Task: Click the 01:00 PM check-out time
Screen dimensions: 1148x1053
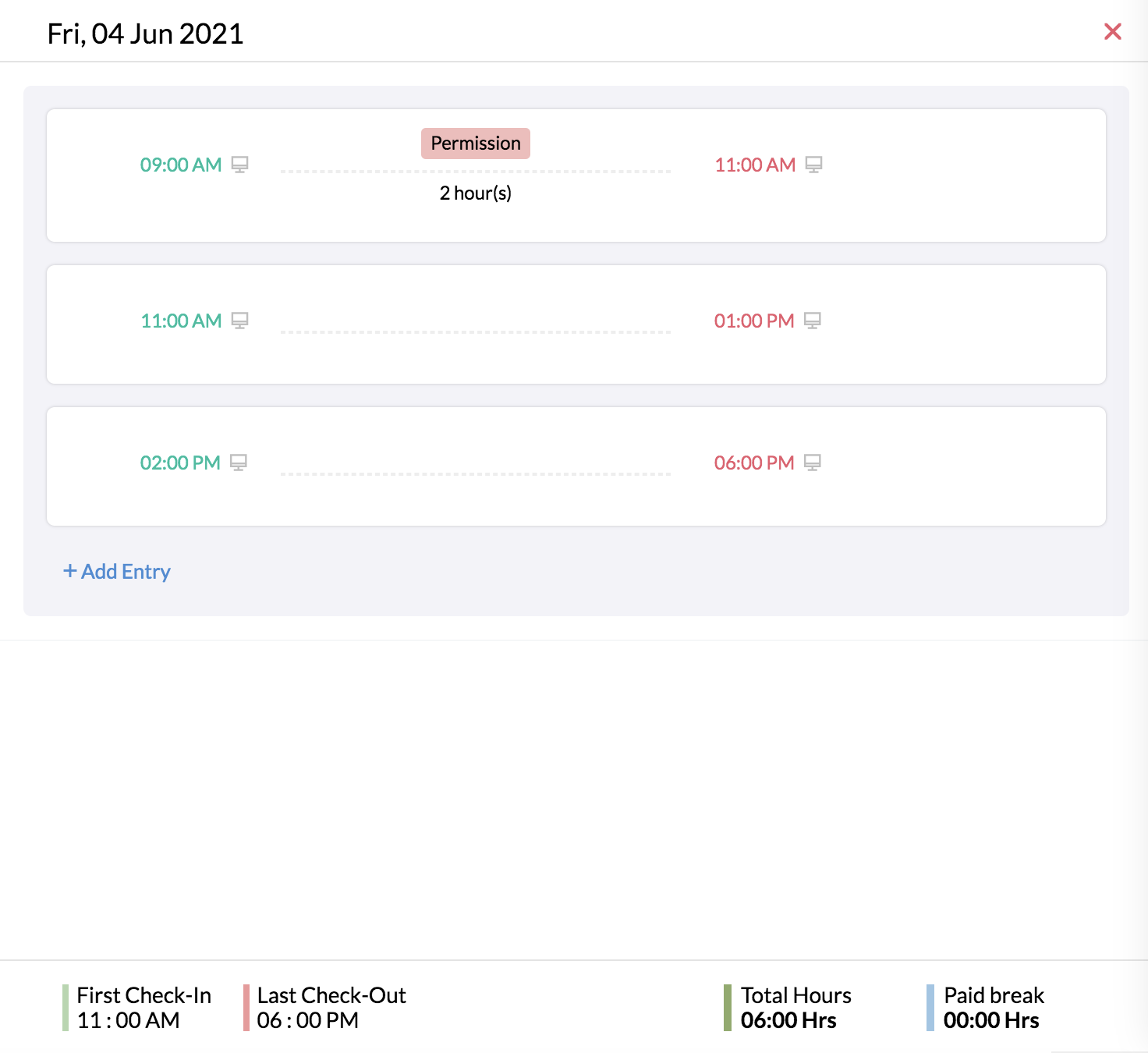Action: click(754, 321)
